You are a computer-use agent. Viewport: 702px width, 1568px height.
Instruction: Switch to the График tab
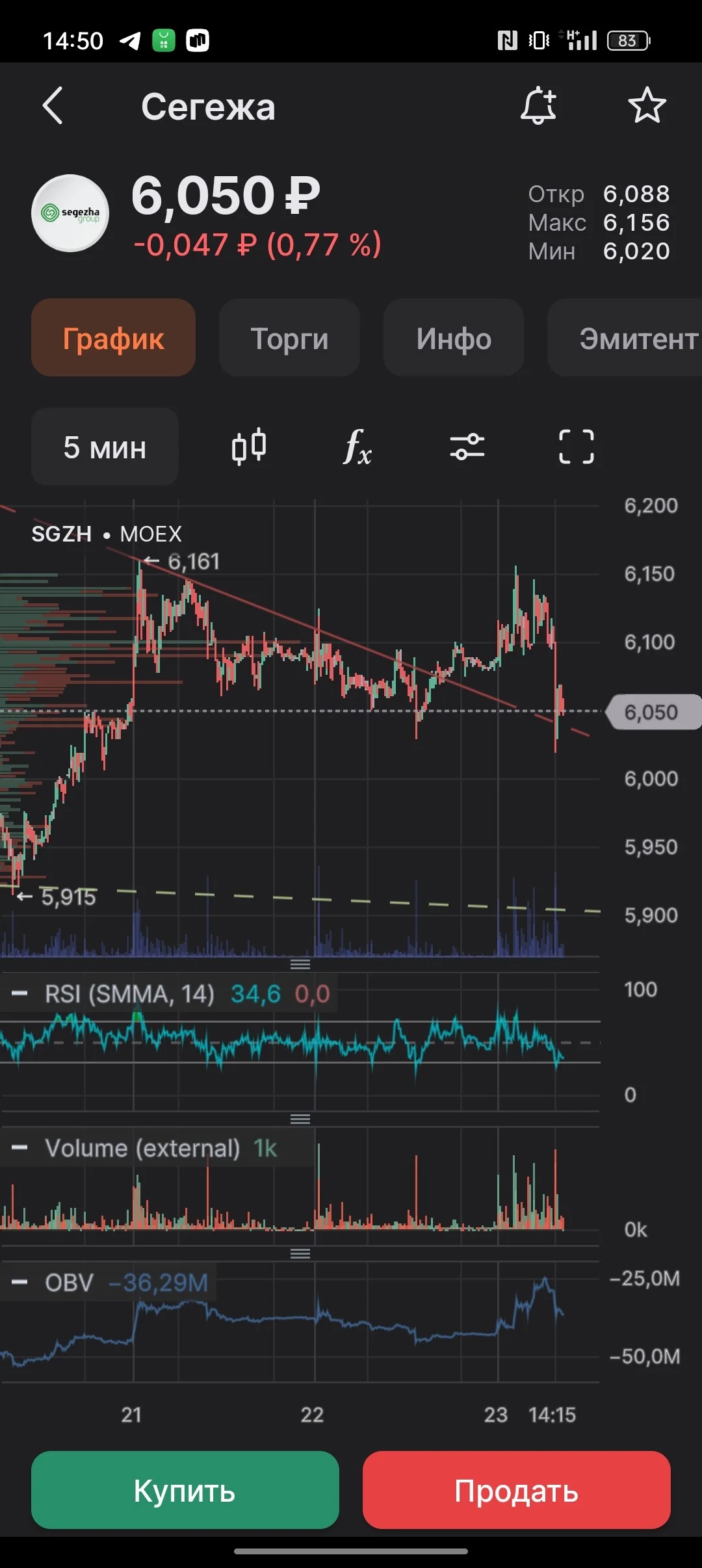(x=113, y=338)
